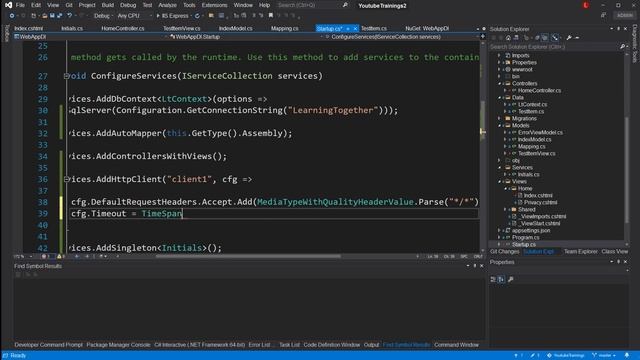Click the Undo toolbar icon
The image size is (640, 360).
point(69,16)
